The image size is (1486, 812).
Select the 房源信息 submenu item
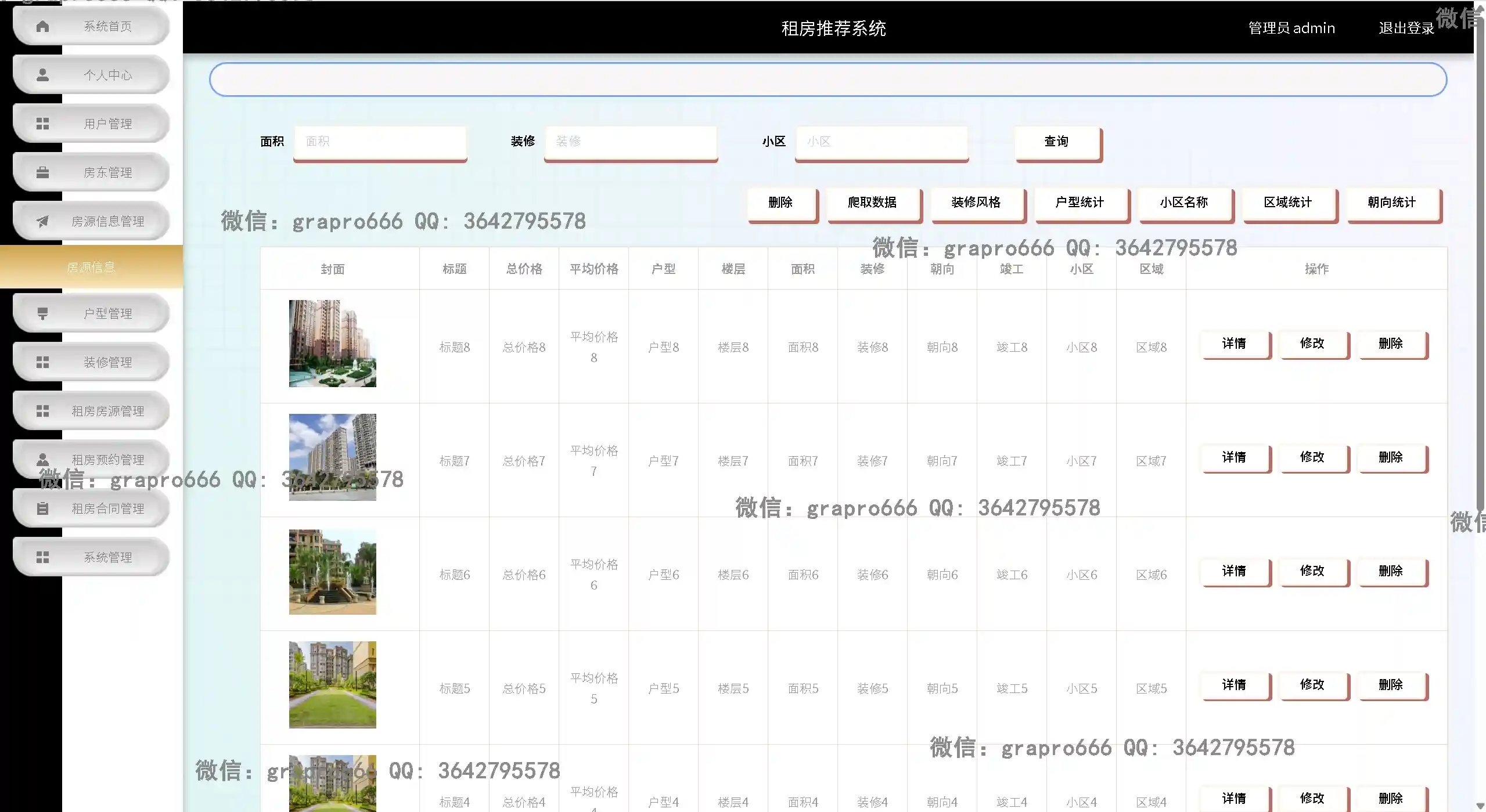91,267
